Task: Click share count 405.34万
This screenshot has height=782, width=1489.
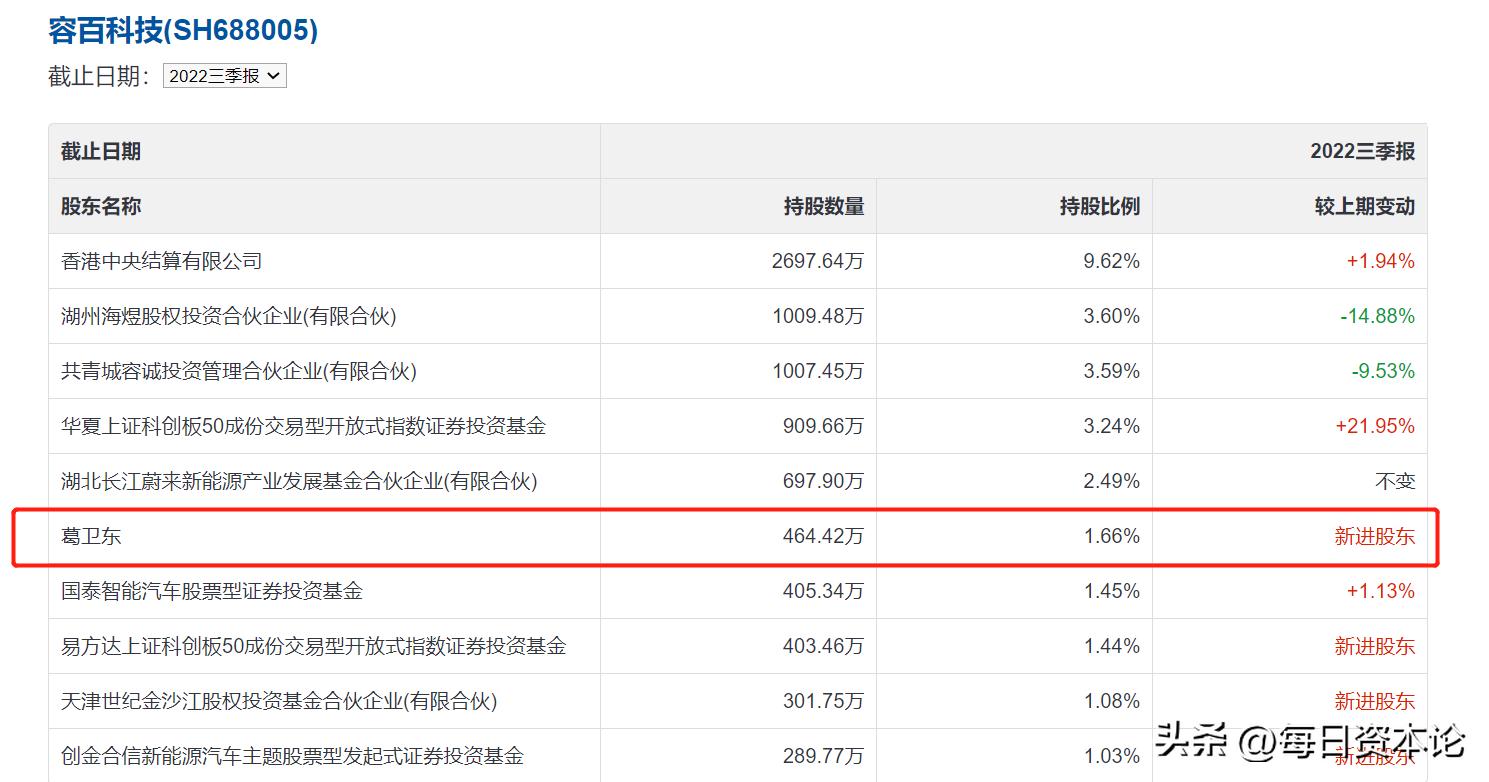Action: pos(823,592)
